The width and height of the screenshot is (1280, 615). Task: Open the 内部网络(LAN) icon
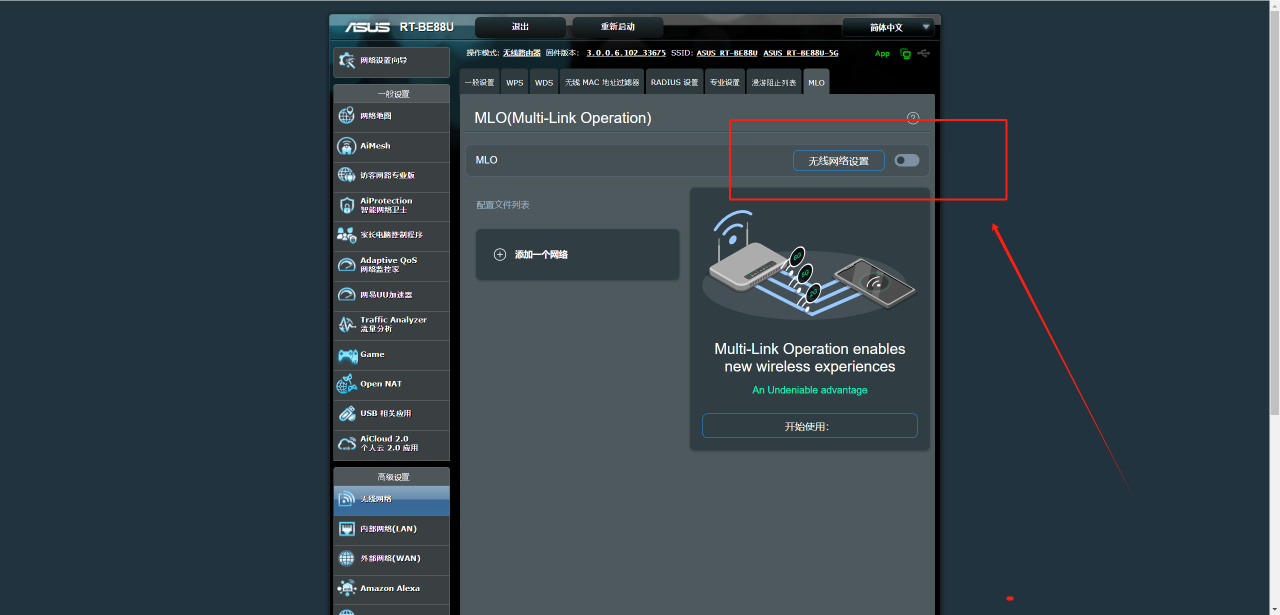(347, 529)
